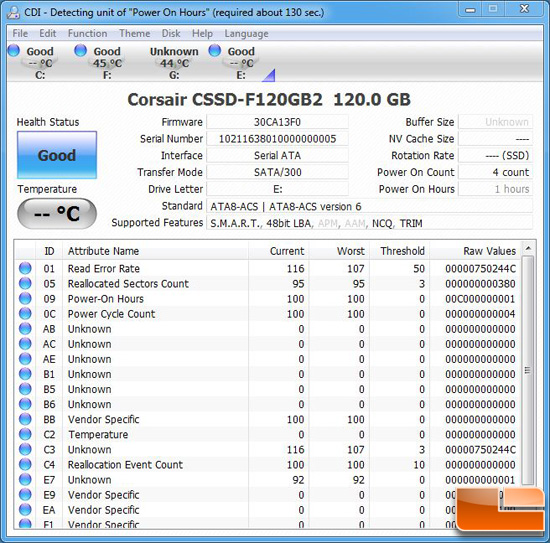Click status orb for Temperature attribute C2
Screen dimensions: 550x543
[25, 434]
